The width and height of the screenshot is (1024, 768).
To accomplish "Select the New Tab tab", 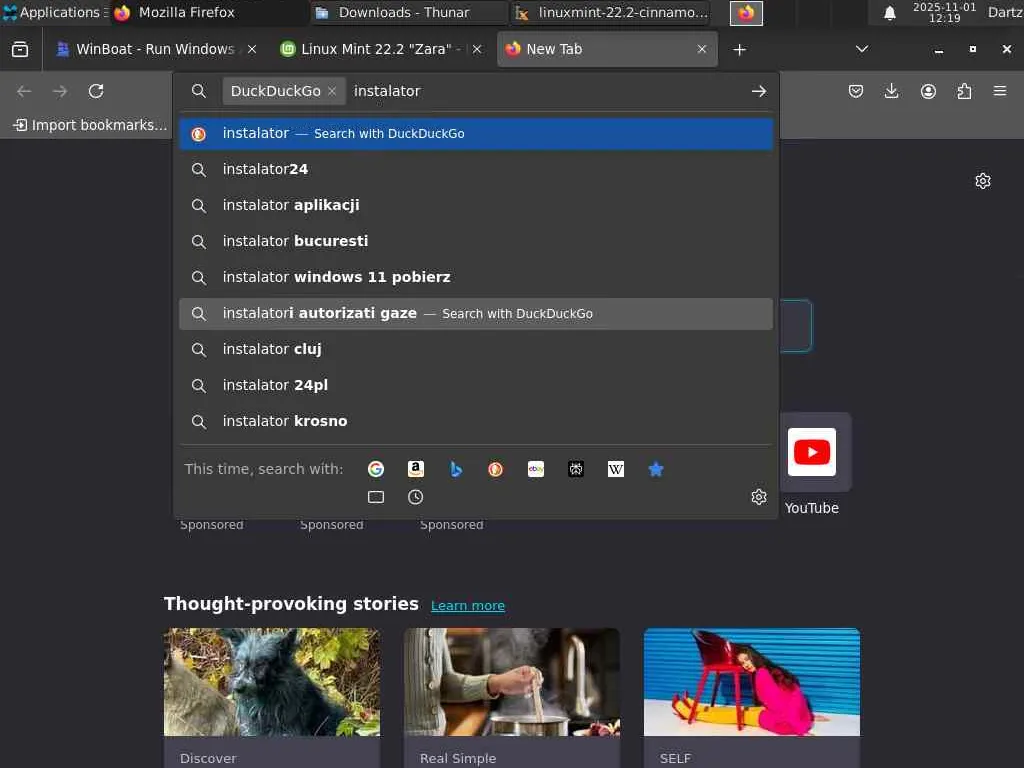I will [x=607, y=49].
